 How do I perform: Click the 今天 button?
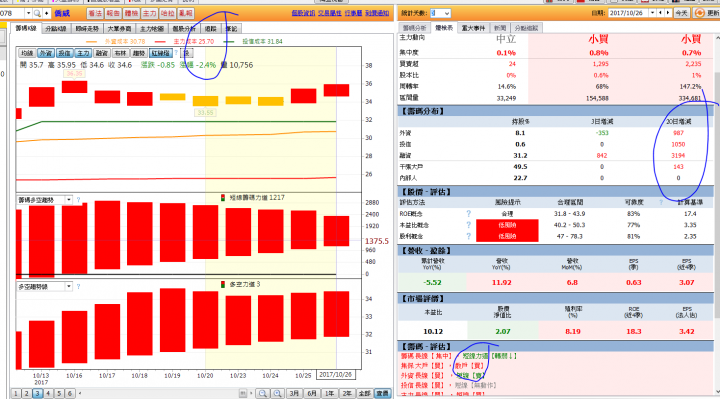pyautogui.click(x=681, y=13)
